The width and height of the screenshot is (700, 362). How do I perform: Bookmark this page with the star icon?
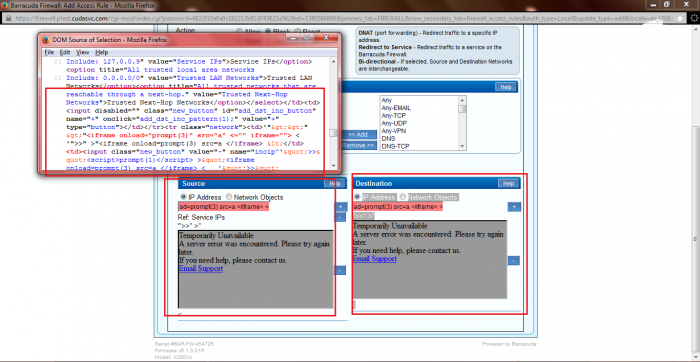pos(680,18)
